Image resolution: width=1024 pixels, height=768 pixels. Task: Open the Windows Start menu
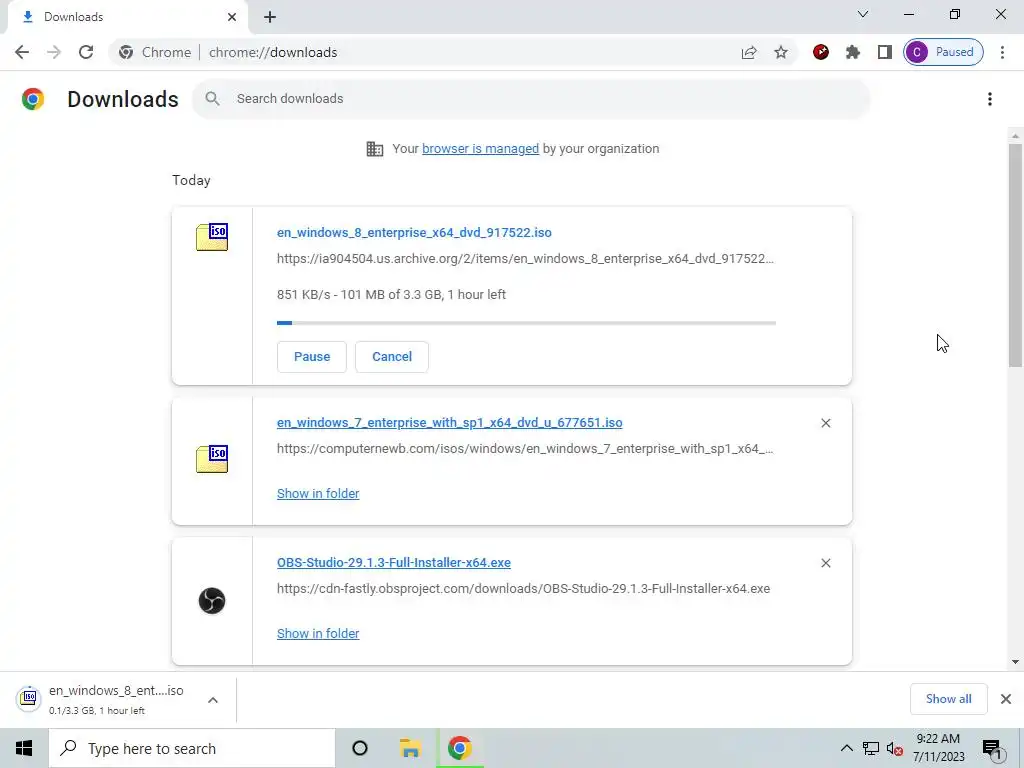(x=24, y=748)
